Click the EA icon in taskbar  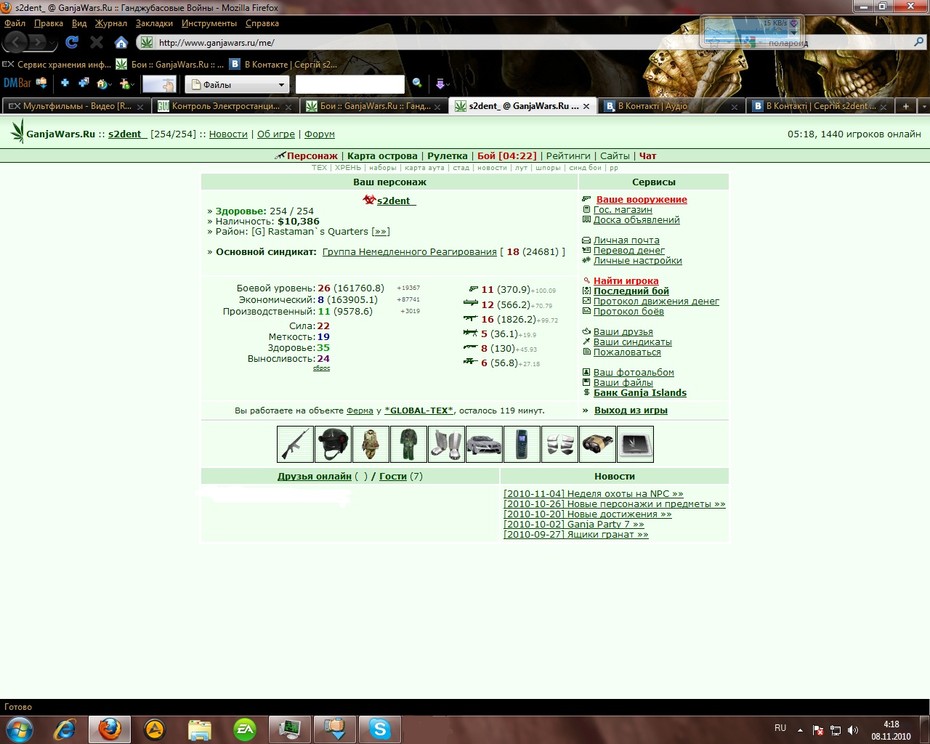pos(244,729)
